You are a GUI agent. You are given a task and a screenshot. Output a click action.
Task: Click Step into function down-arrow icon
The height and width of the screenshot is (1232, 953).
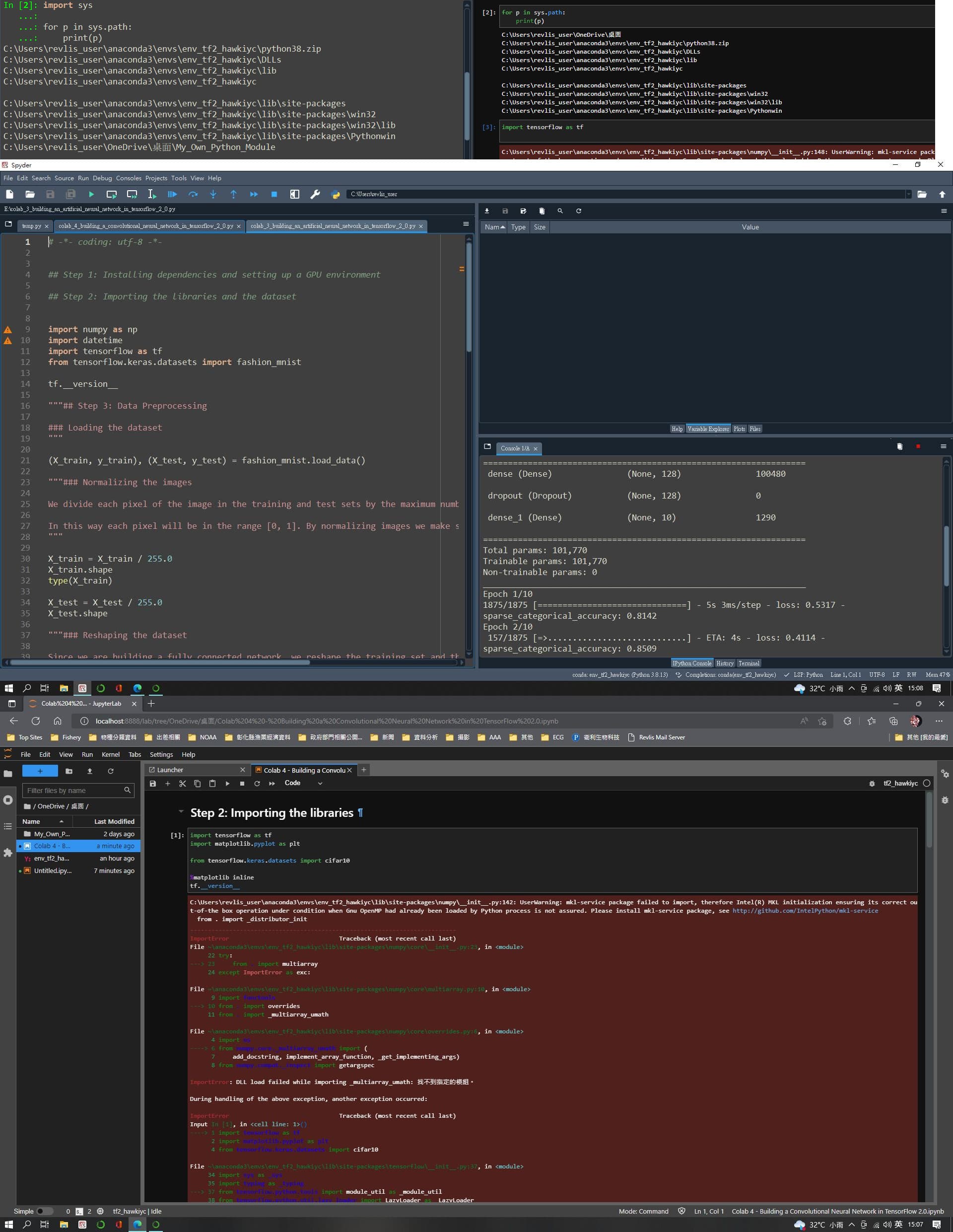(x=213, y=194)
